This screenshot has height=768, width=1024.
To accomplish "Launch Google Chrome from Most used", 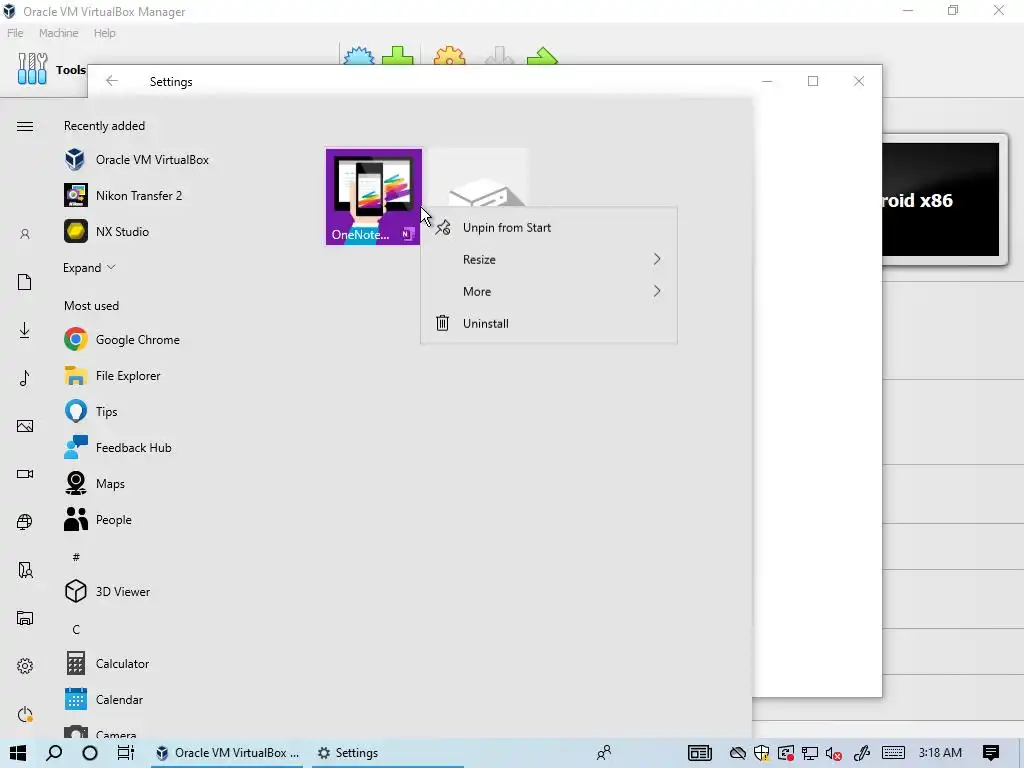I will click(123, 340).
